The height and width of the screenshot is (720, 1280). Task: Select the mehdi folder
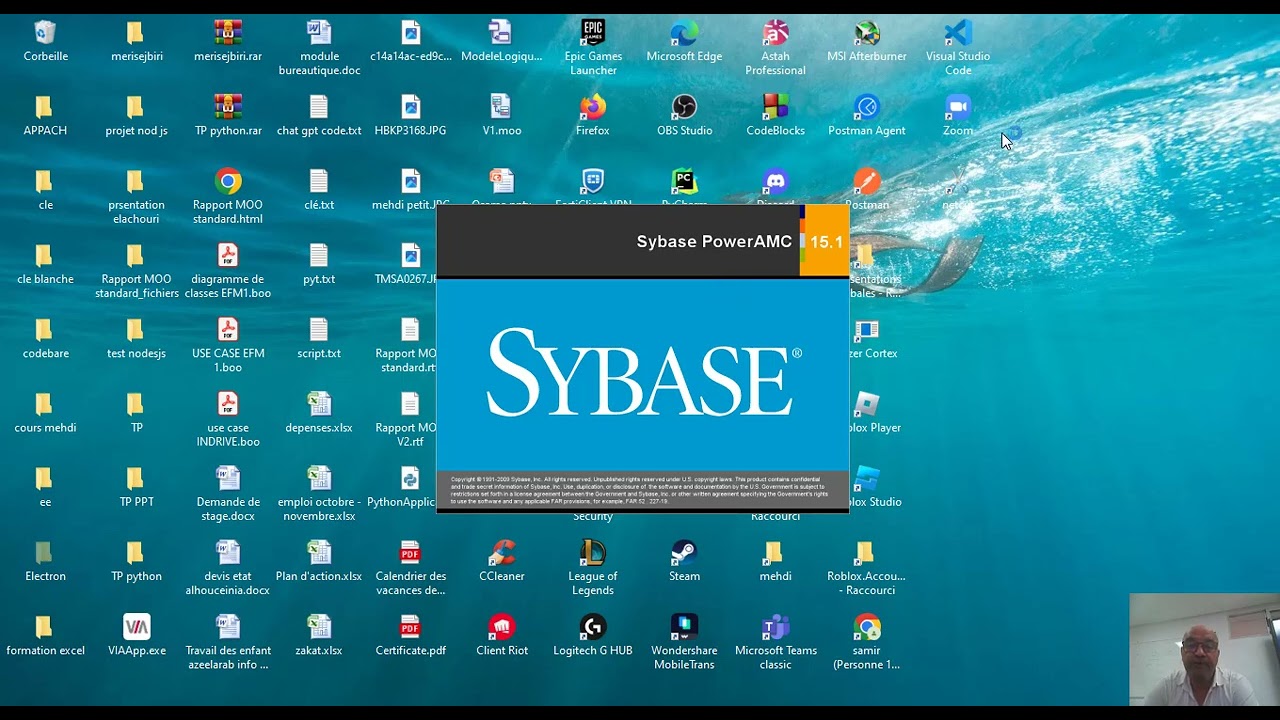[x=775, y=561]
